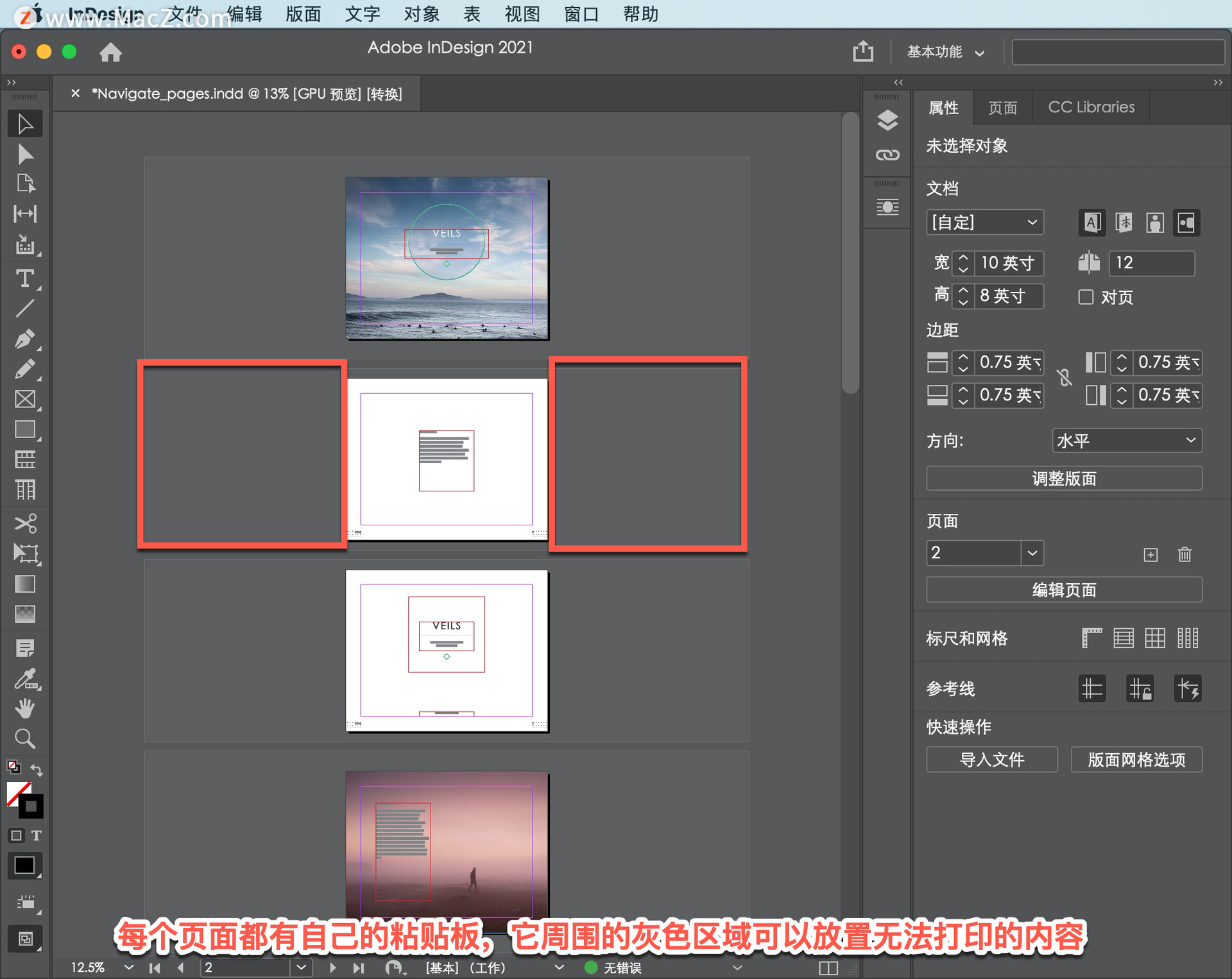Open the 文字 menu
This screenshot has height=979, width=1232.
click(362, 14)
